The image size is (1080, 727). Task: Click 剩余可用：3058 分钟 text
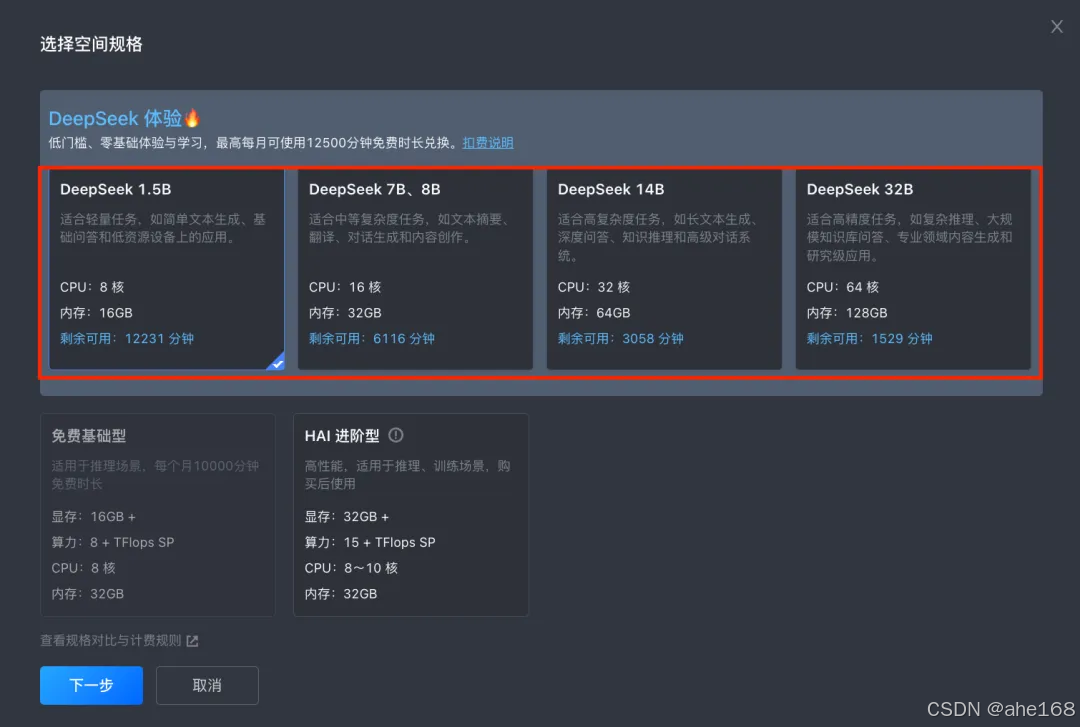click(621, 338)
